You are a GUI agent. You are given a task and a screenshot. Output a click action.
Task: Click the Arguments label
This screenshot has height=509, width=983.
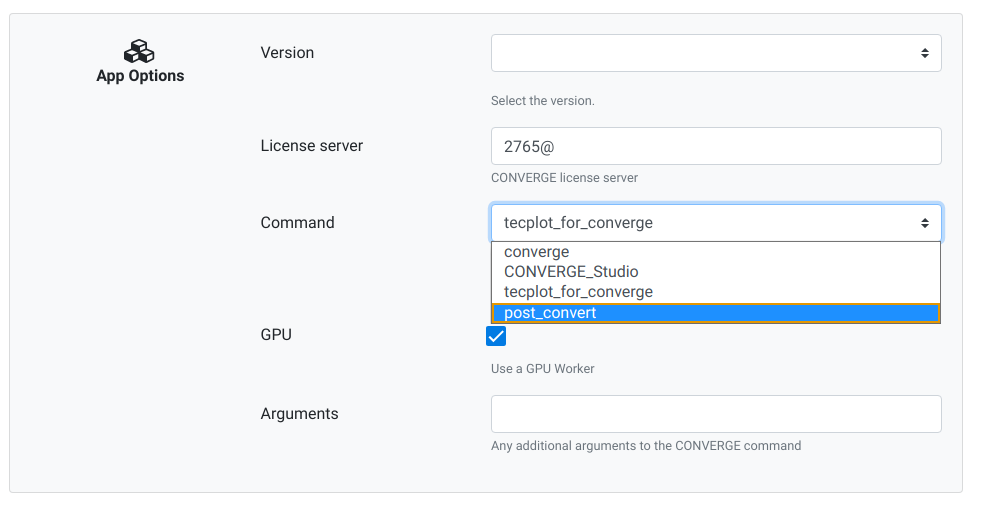299,414
